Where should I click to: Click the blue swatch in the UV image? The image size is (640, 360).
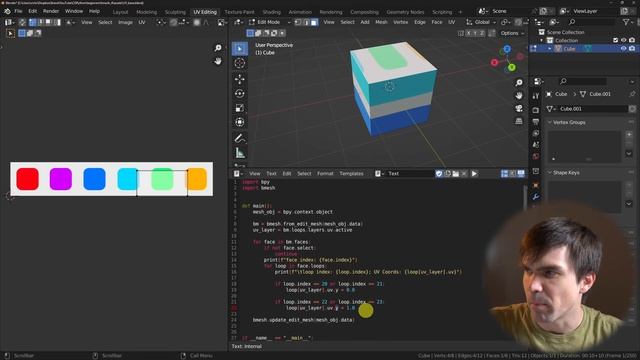[x=94, y=179]
